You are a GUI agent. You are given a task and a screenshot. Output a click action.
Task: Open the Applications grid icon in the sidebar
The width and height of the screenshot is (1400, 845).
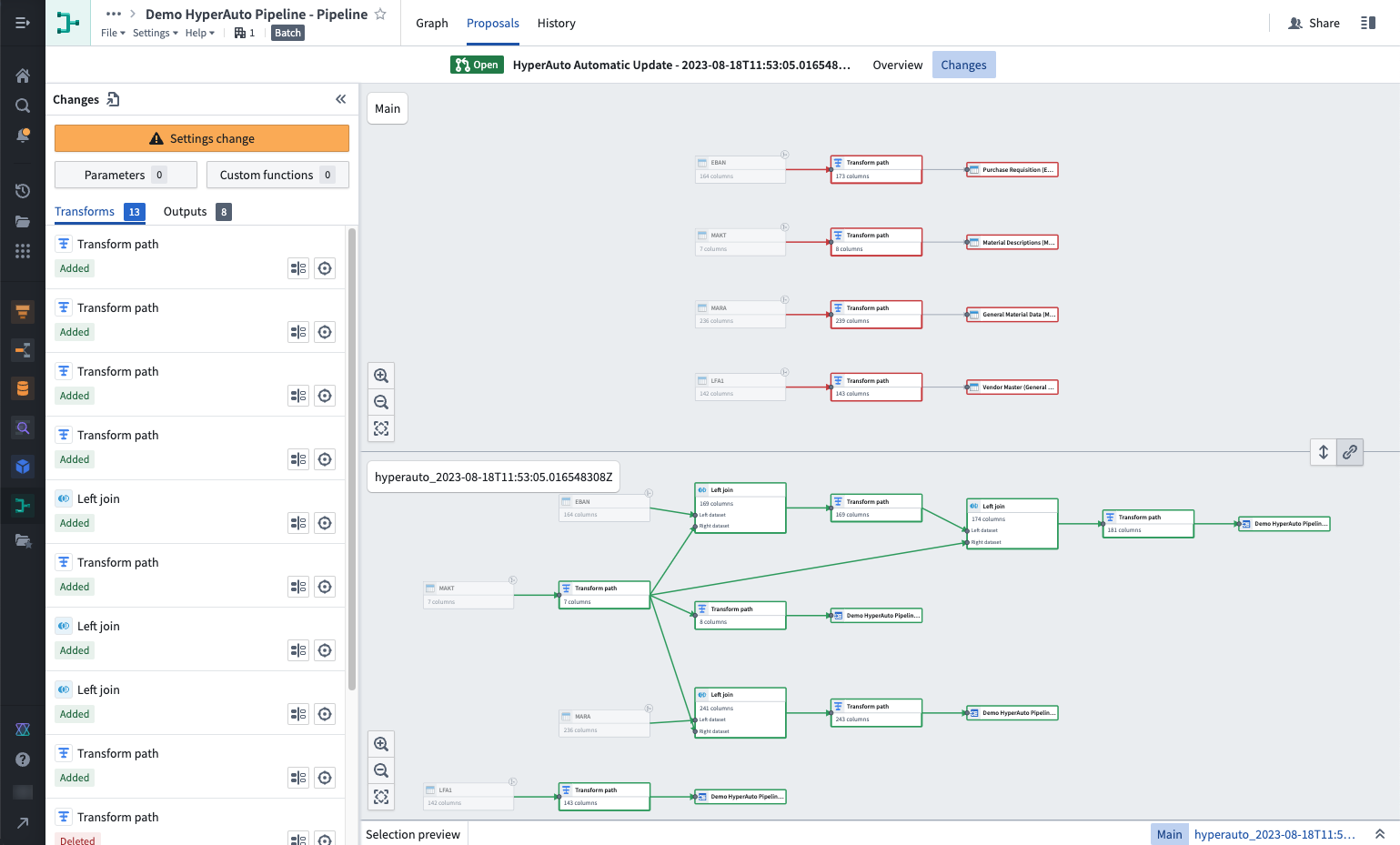tap(23, 251)
